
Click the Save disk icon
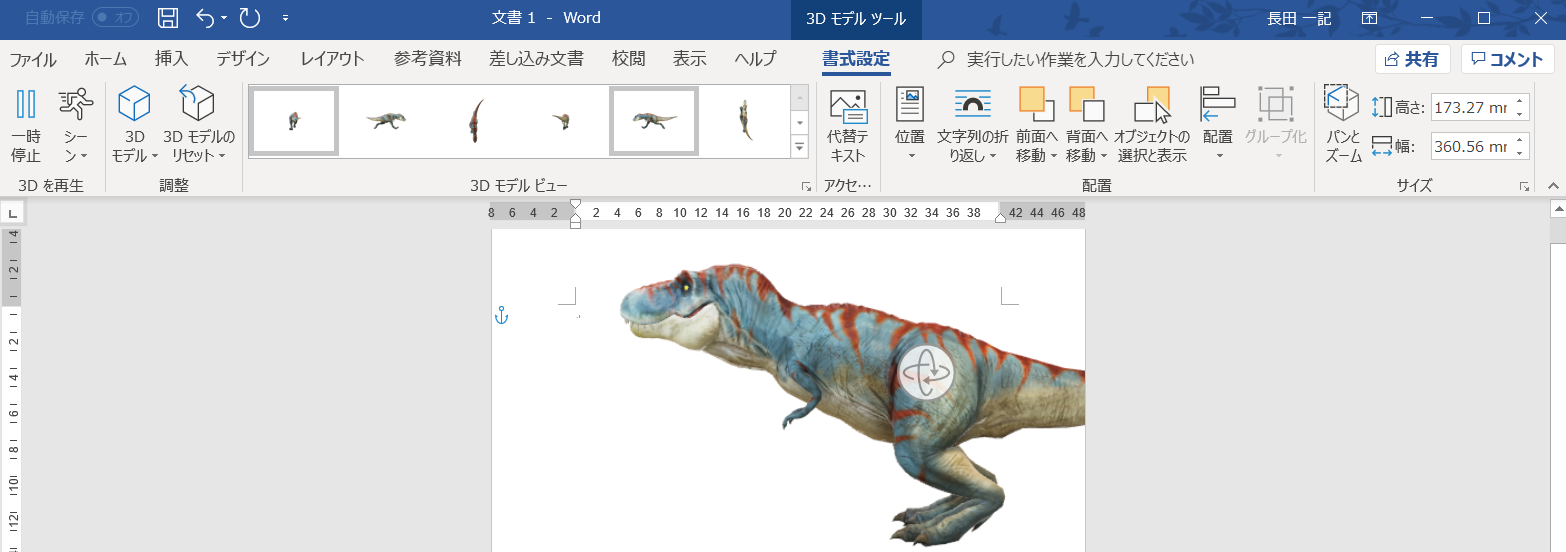coord(169,18)
